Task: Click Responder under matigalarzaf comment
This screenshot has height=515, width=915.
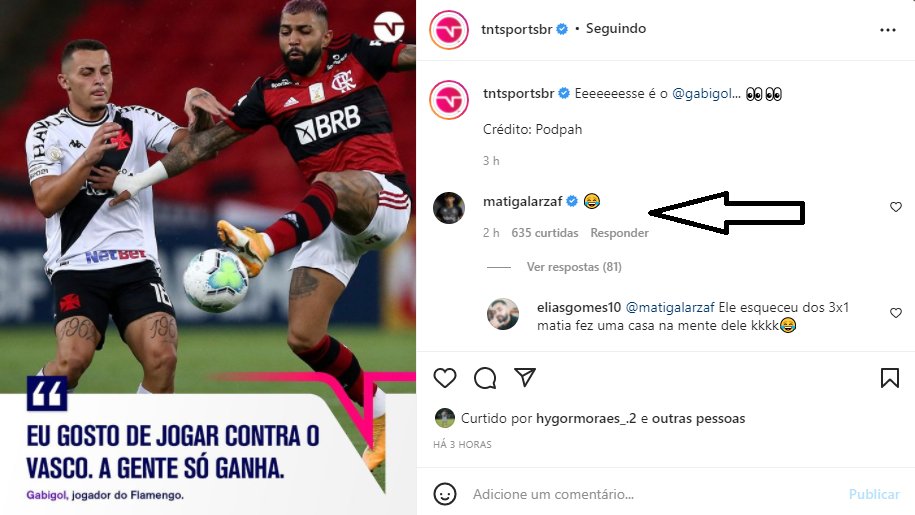Action: 619,233
